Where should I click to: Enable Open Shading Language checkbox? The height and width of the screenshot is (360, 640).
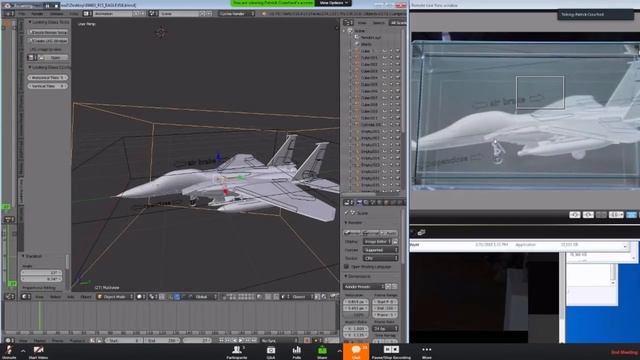tap(347, 267)
